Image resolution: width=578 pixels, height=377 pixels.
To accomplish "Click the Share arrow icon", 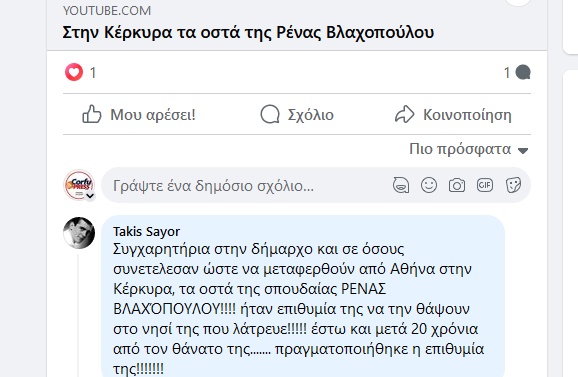I will point(405,114).
